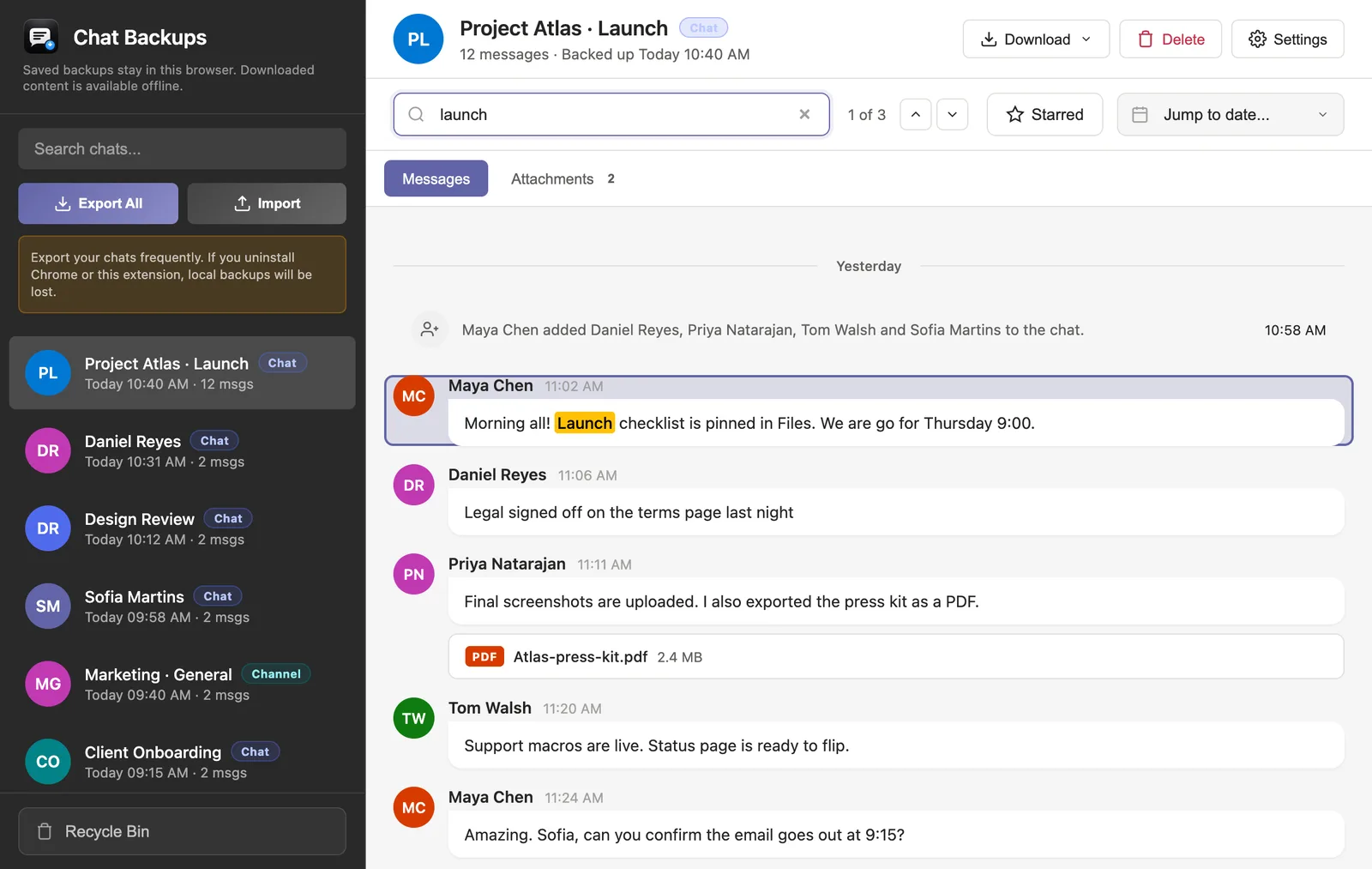Click Maya Chen's avatar on 11:02 AM message
The width and height of the screenshot is (1372, 869).
(x=413, y=396)
